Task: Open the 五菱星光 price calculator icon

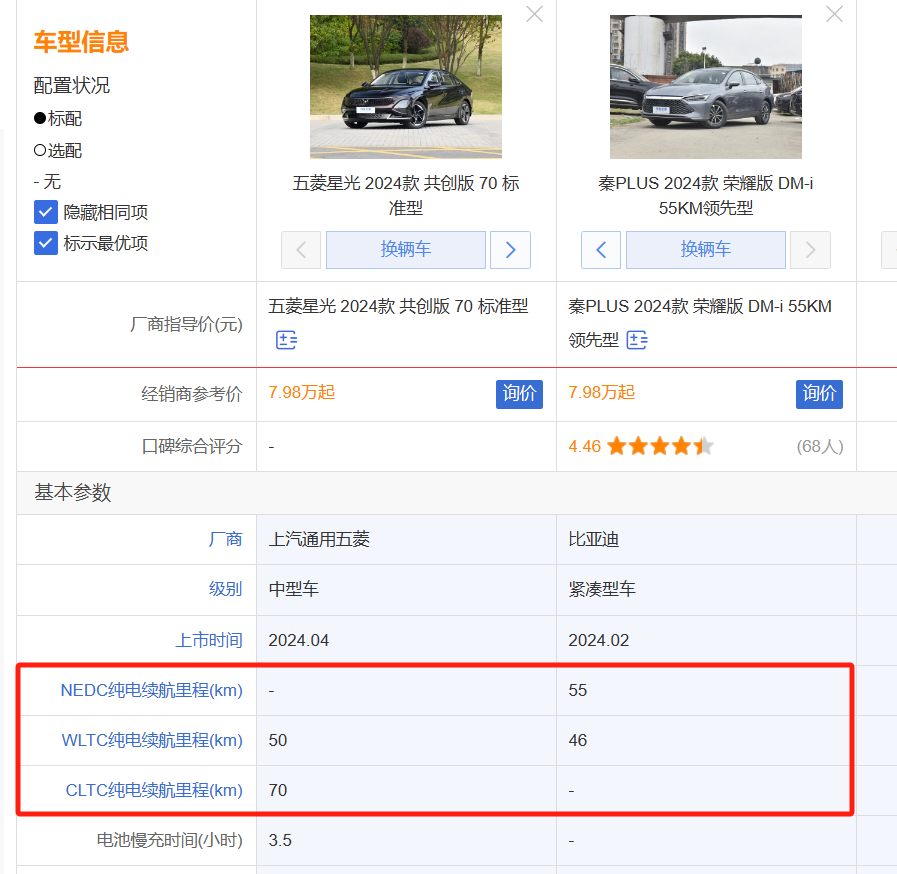Action: point(286,340)
